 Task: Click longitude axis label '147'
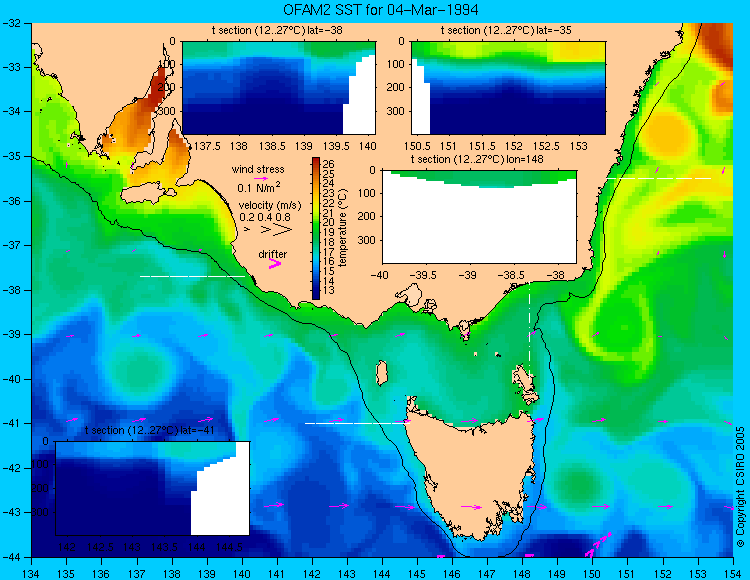[x=487, y=574]
